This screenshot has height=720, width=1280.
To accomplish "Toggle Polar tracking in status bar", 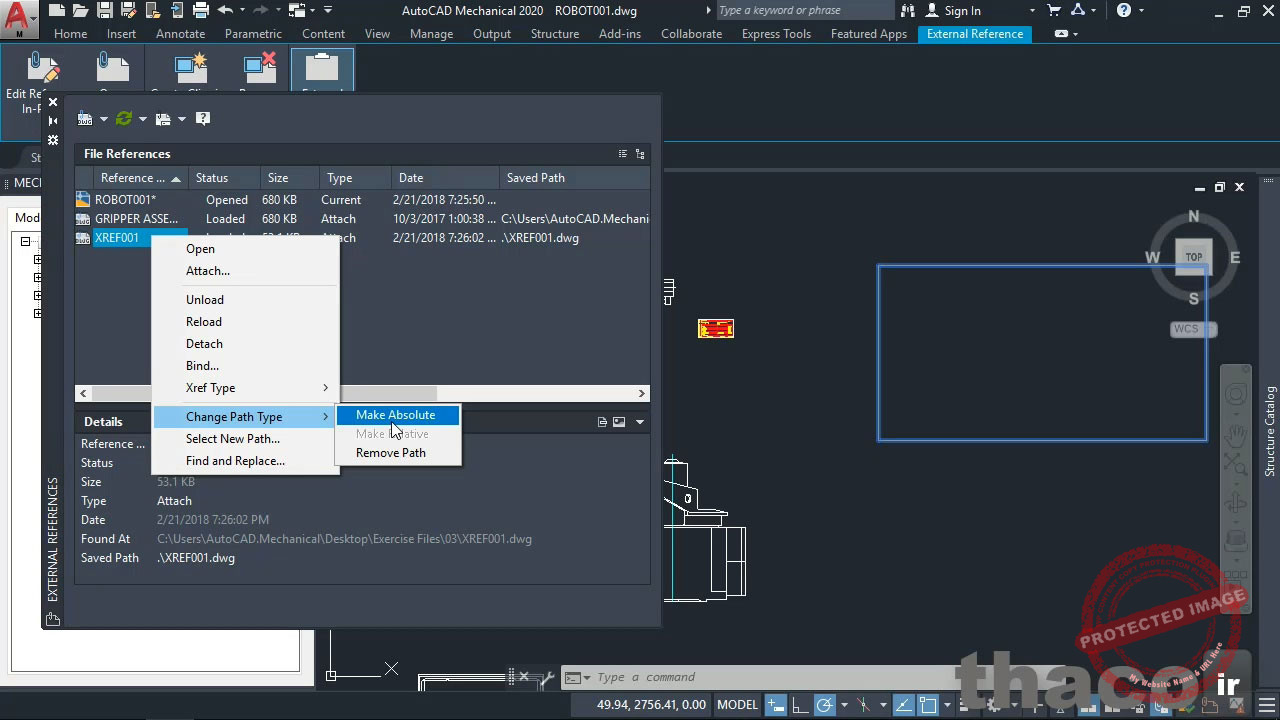I will click(x=824, y=705).
